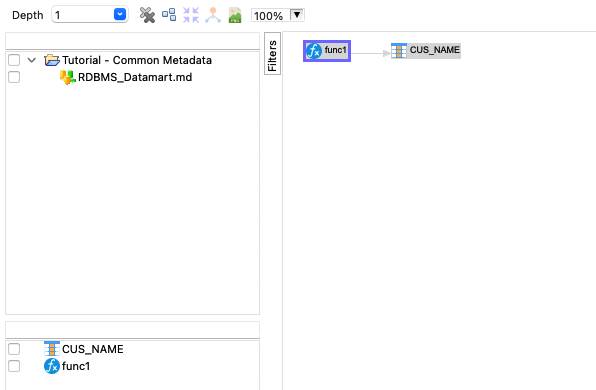
Task: Collapse the Tutorial - Common Metadata folder
Action: (x=32, y=60)
